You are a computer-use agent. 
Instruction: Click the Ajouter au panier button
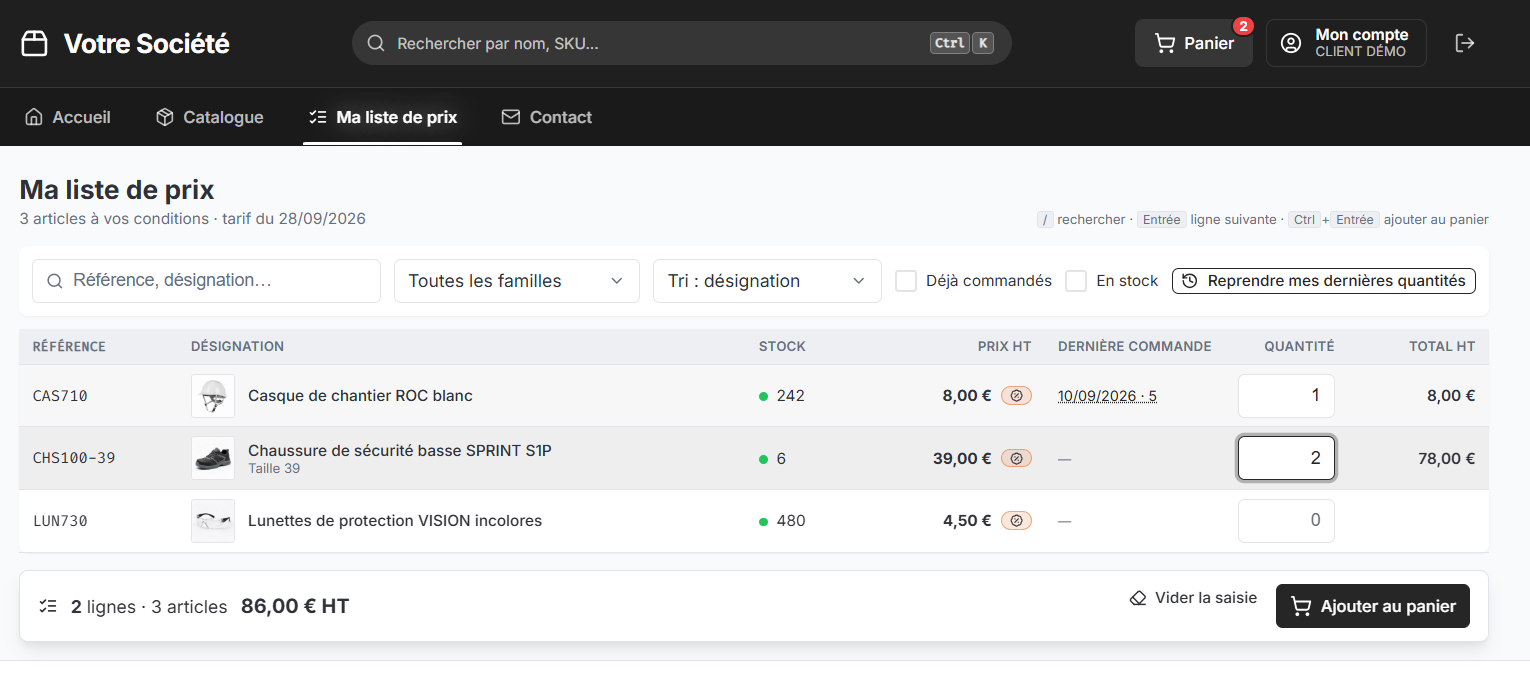1373,606
